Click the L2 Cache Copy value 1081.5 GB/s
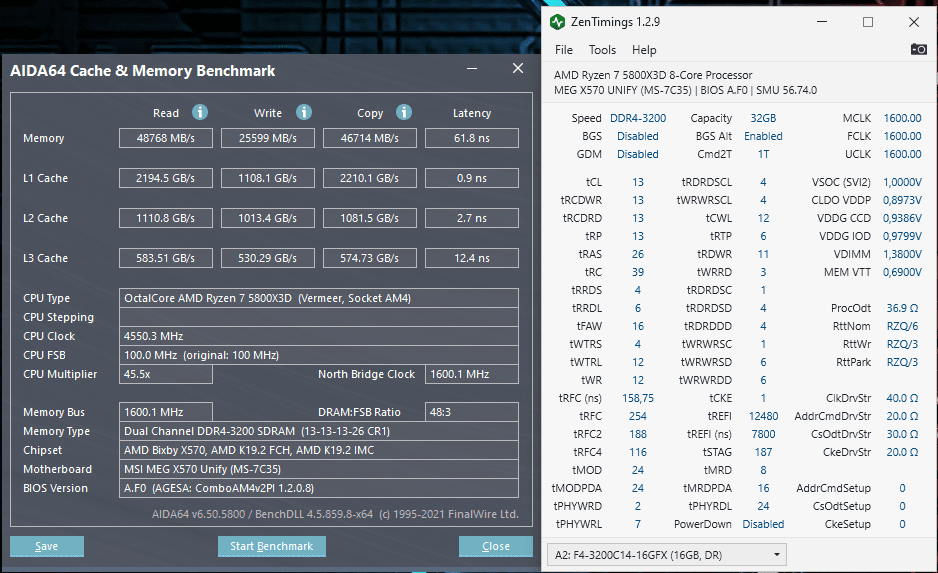The image size is (938, 573). (370, 218)
